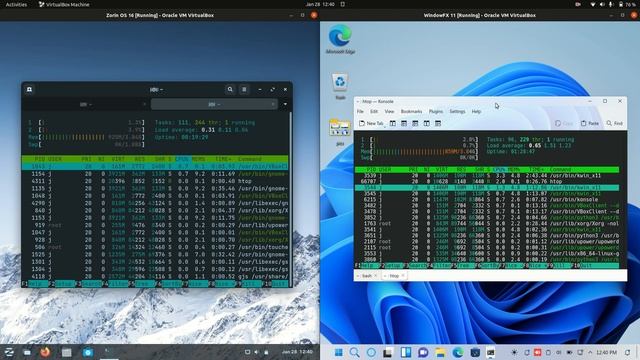Switch to the second tab in the Zorin terminal
Screen dimensions: 640x360
[214, 104]
